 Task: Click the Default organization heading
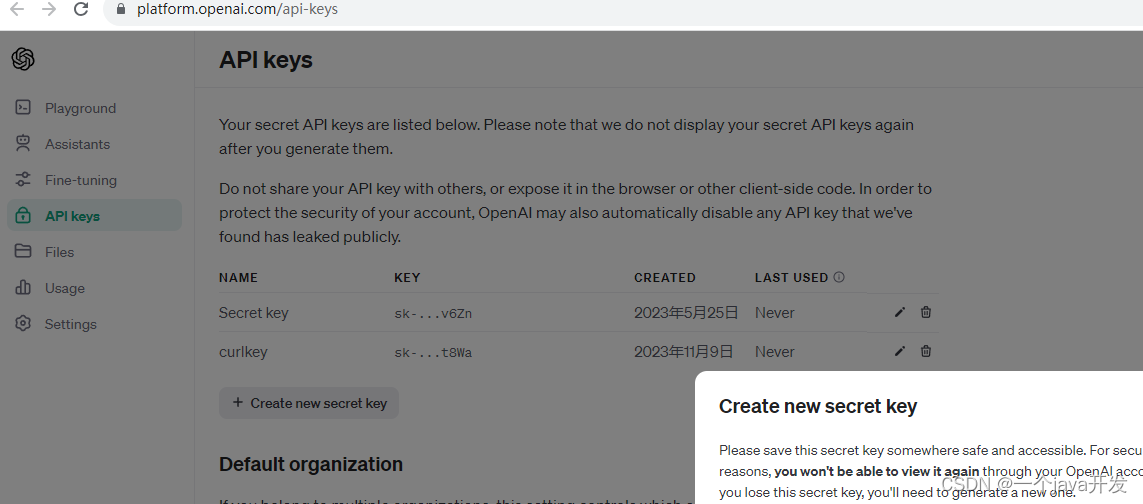click(311, 464)
